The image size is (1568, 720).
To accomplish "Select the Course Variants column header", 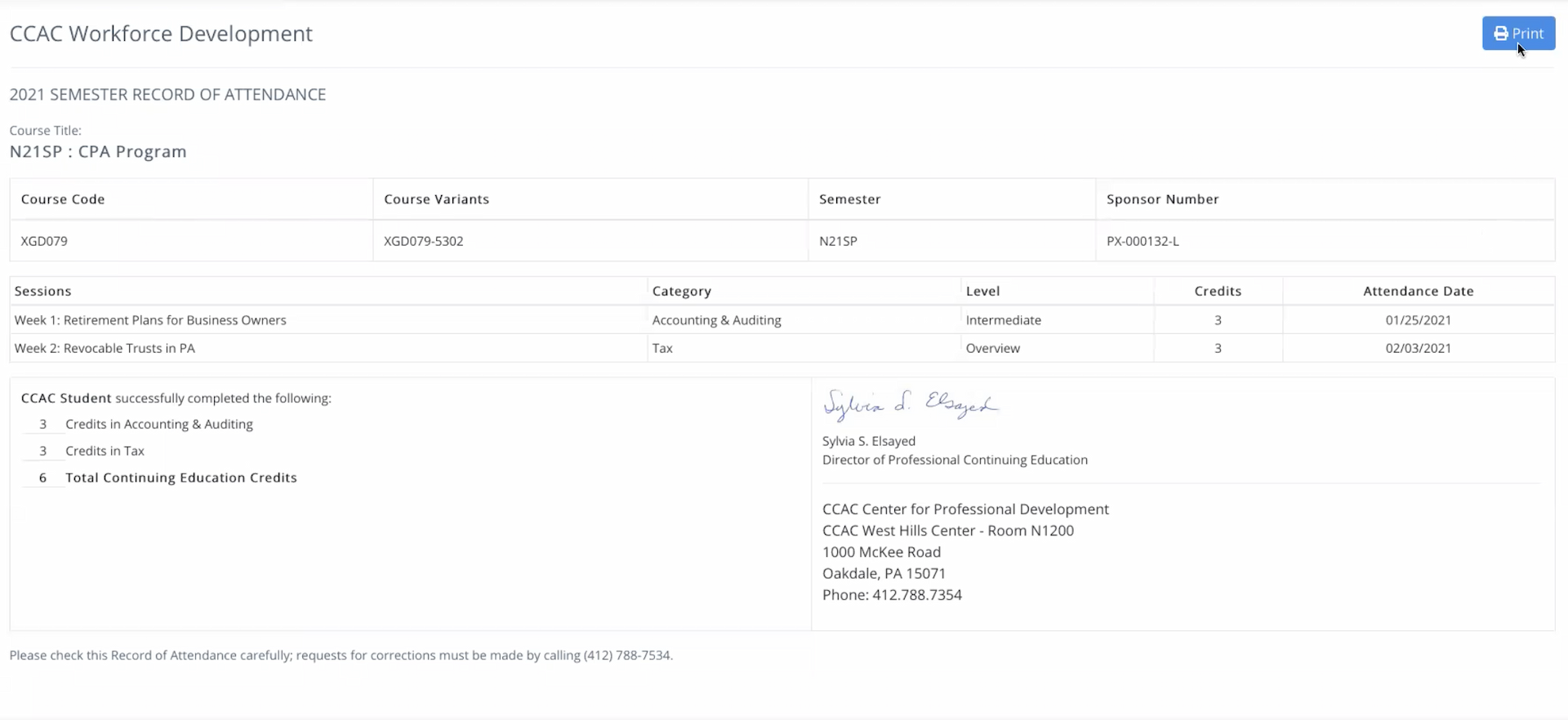I will tap(436, 199).
